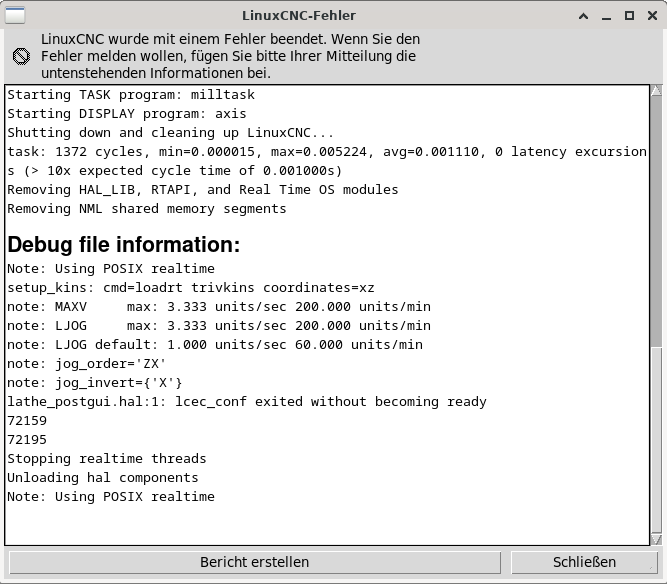Image resolution: width=667 pixels, height=584 pixels.
Task: Click the 'note: MAXV max' line
Action: tap(219, 307)
